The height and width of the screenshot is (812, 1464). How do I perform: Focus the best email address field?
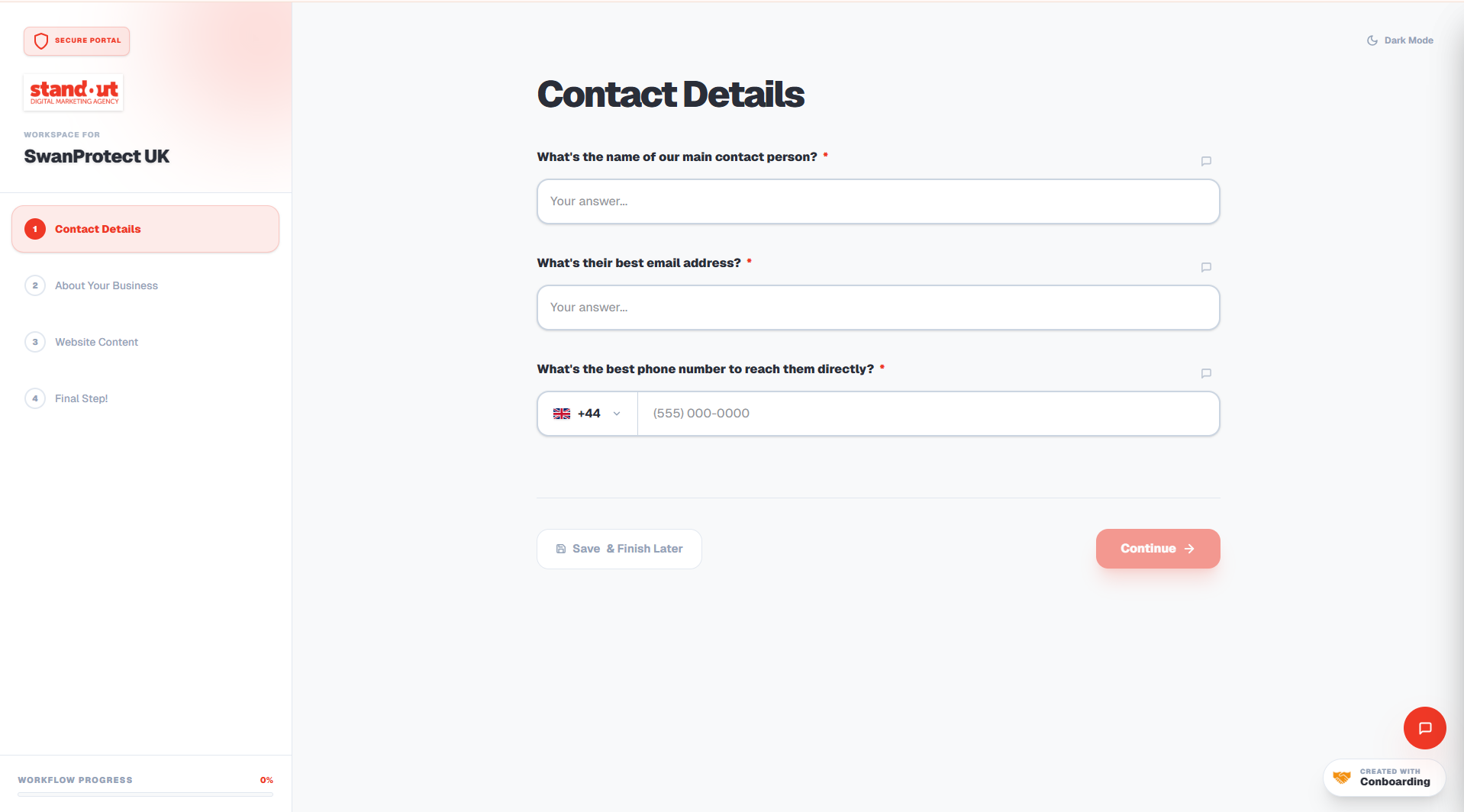click(x=878, y=308)
